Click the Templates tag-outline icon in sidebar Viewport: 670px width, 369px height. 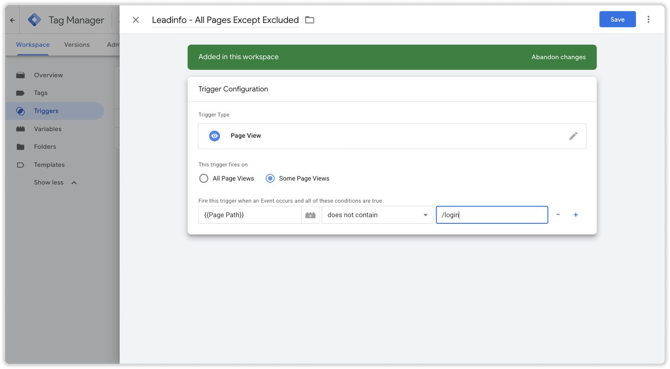point(21,165)
